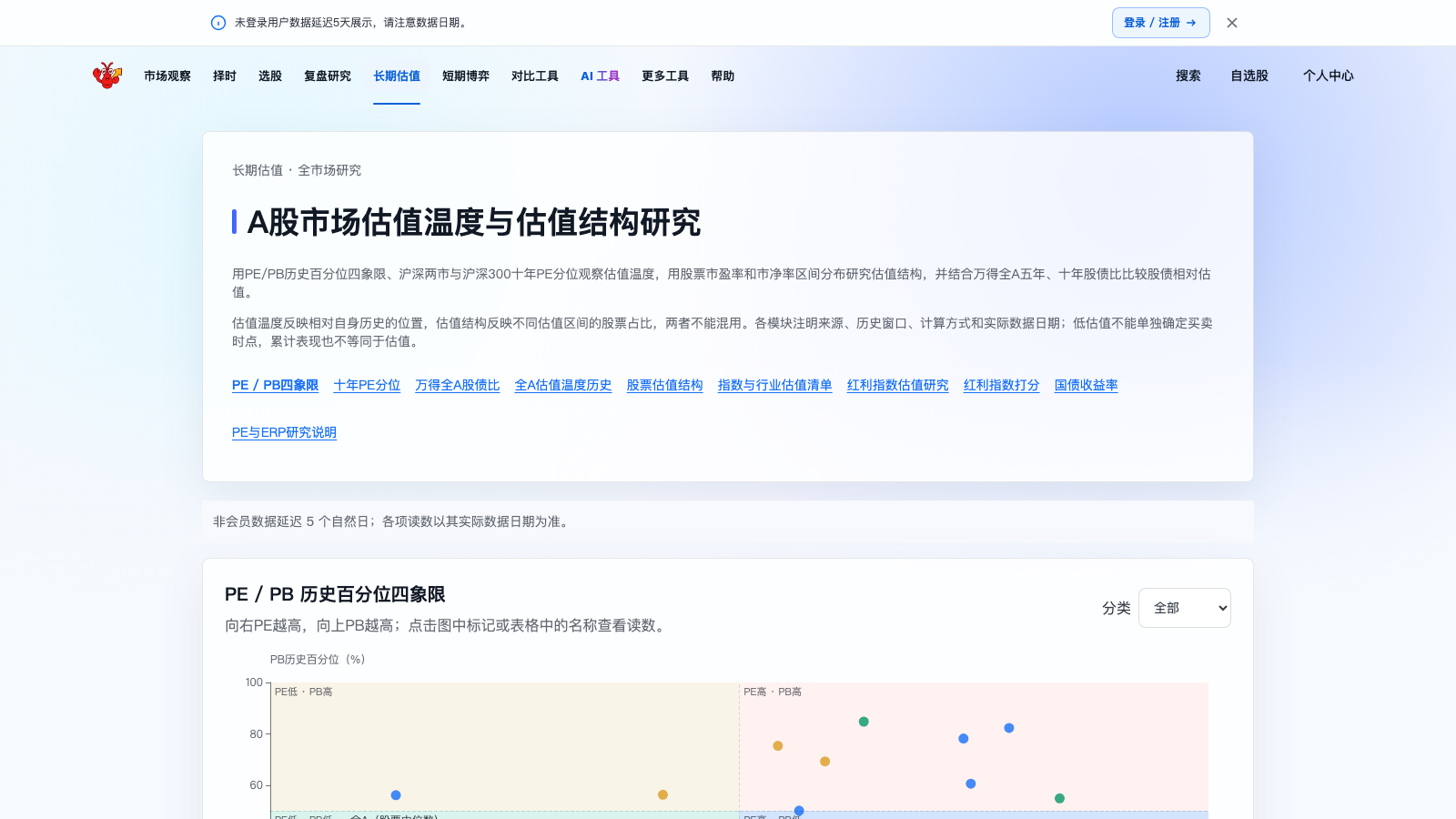Screen dimensions: 1456x819
Task: Jump to the 红利指数打分 section
Action: coord(1002,385)
